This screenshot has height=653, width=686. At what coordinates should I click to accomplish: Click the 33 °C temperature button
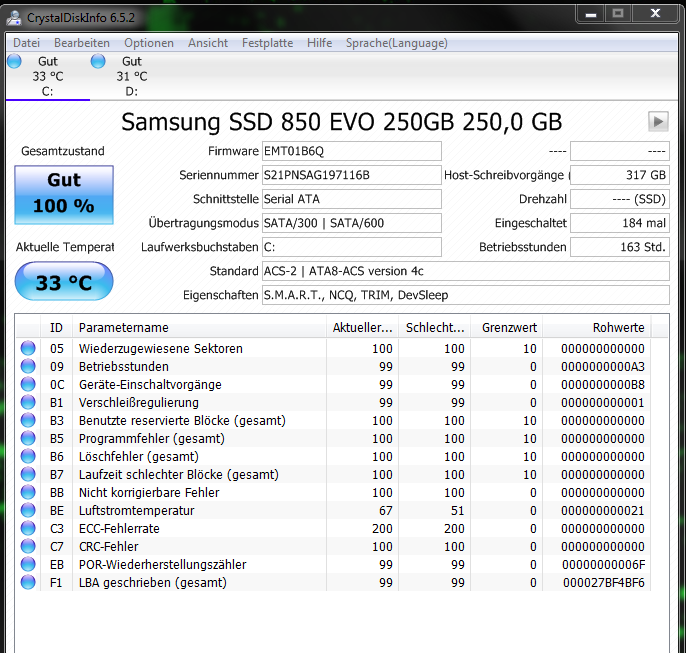(64, 281)
